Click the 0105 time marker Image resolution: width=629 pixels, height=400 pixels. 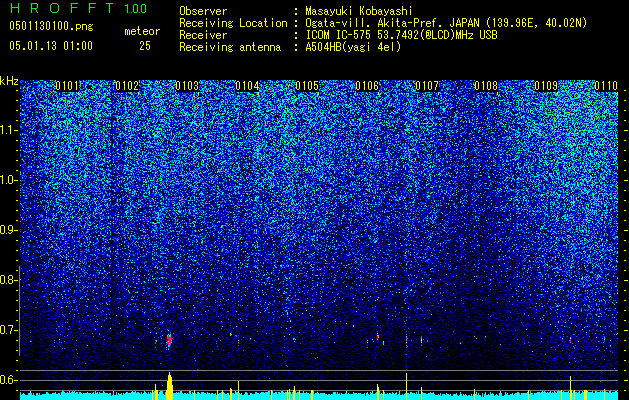pos(307,86)
